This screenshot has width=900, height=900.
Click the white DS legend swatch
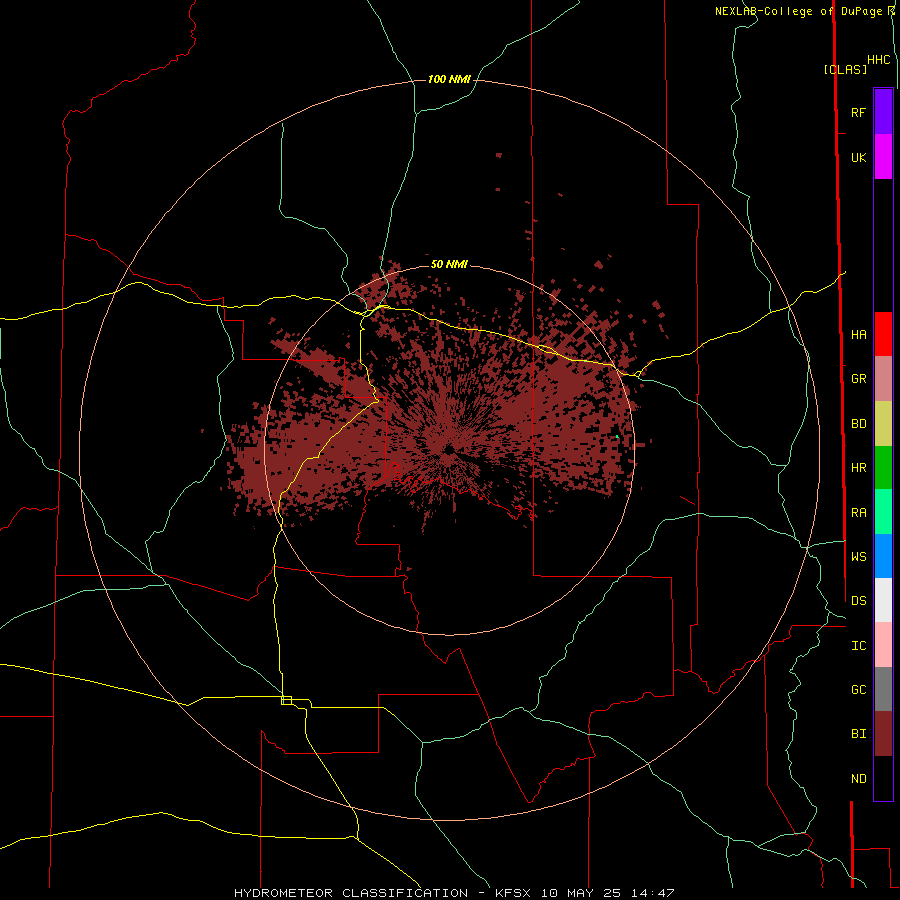[x=883, y=600]
